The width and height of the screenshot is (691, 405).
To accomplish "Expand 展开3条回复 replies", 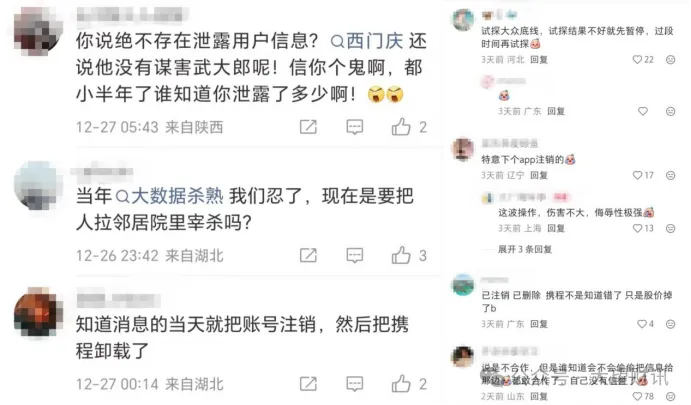I will tap(525, 249).
